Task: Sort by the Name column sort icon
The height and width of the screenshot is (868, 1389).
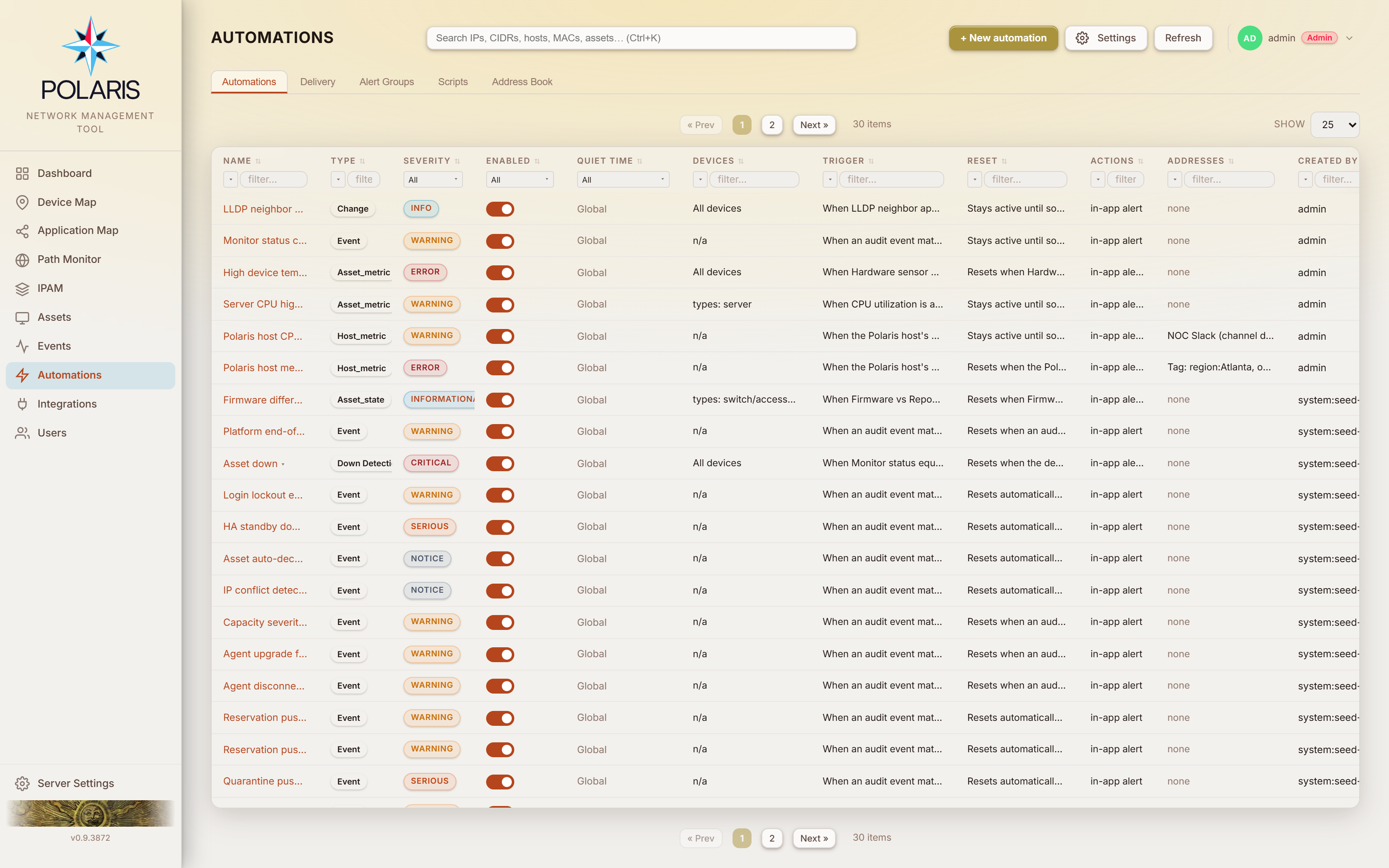Action: click(x=258, y=161)
